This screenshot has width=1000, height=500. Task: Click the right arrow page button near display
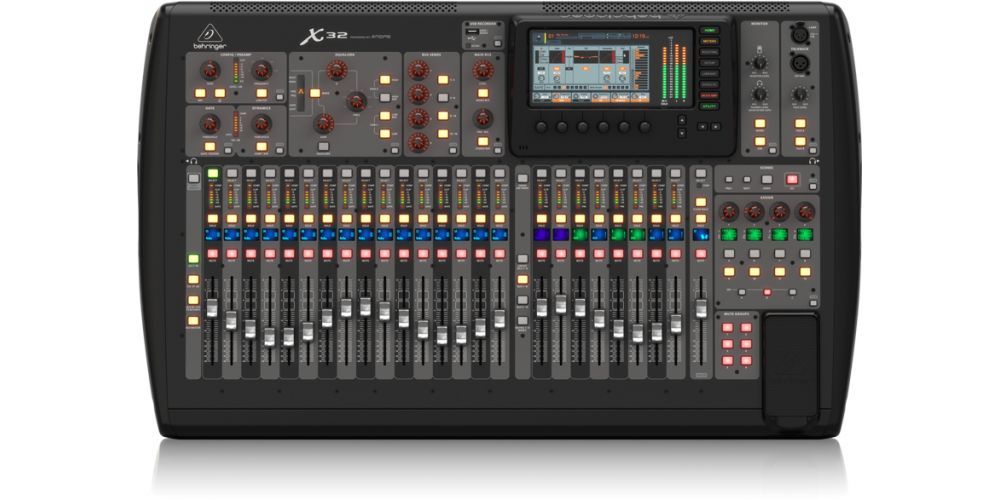click(716, 126)
